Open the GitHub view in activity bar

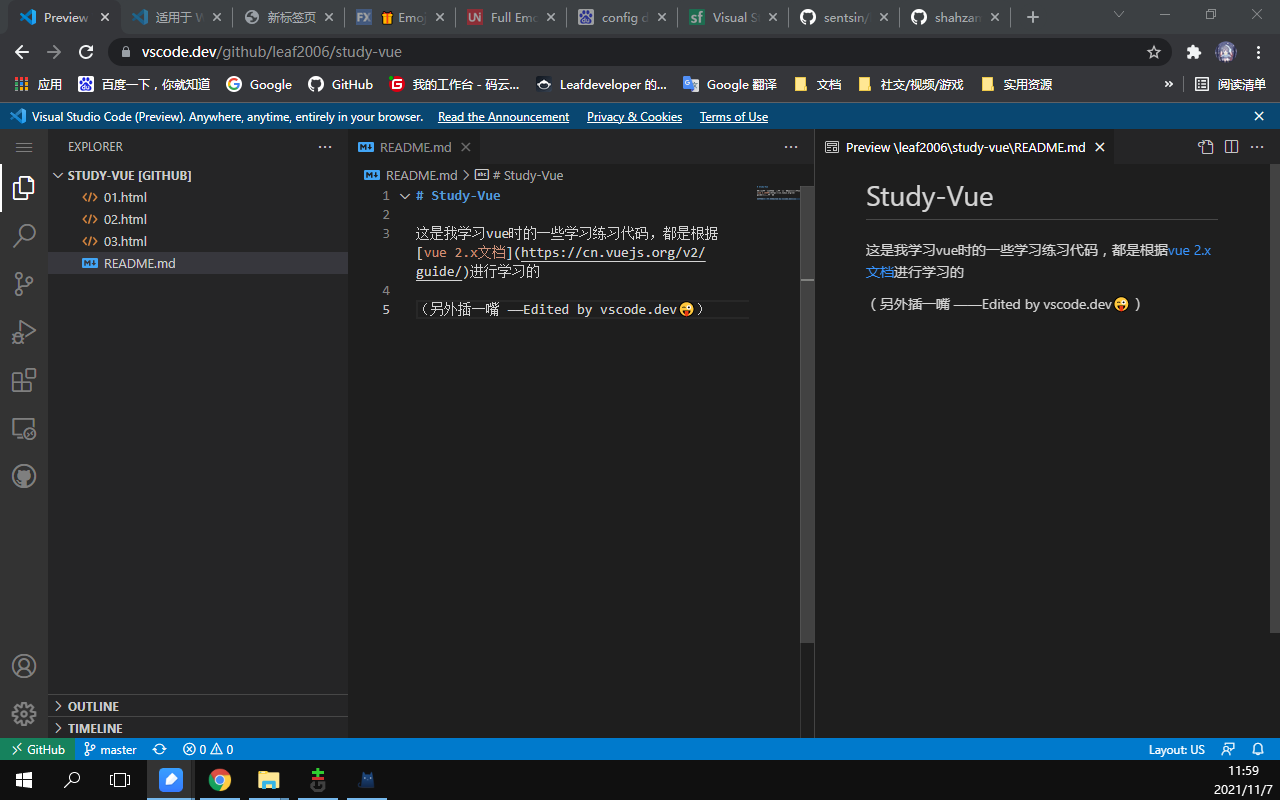coord(24,476)
